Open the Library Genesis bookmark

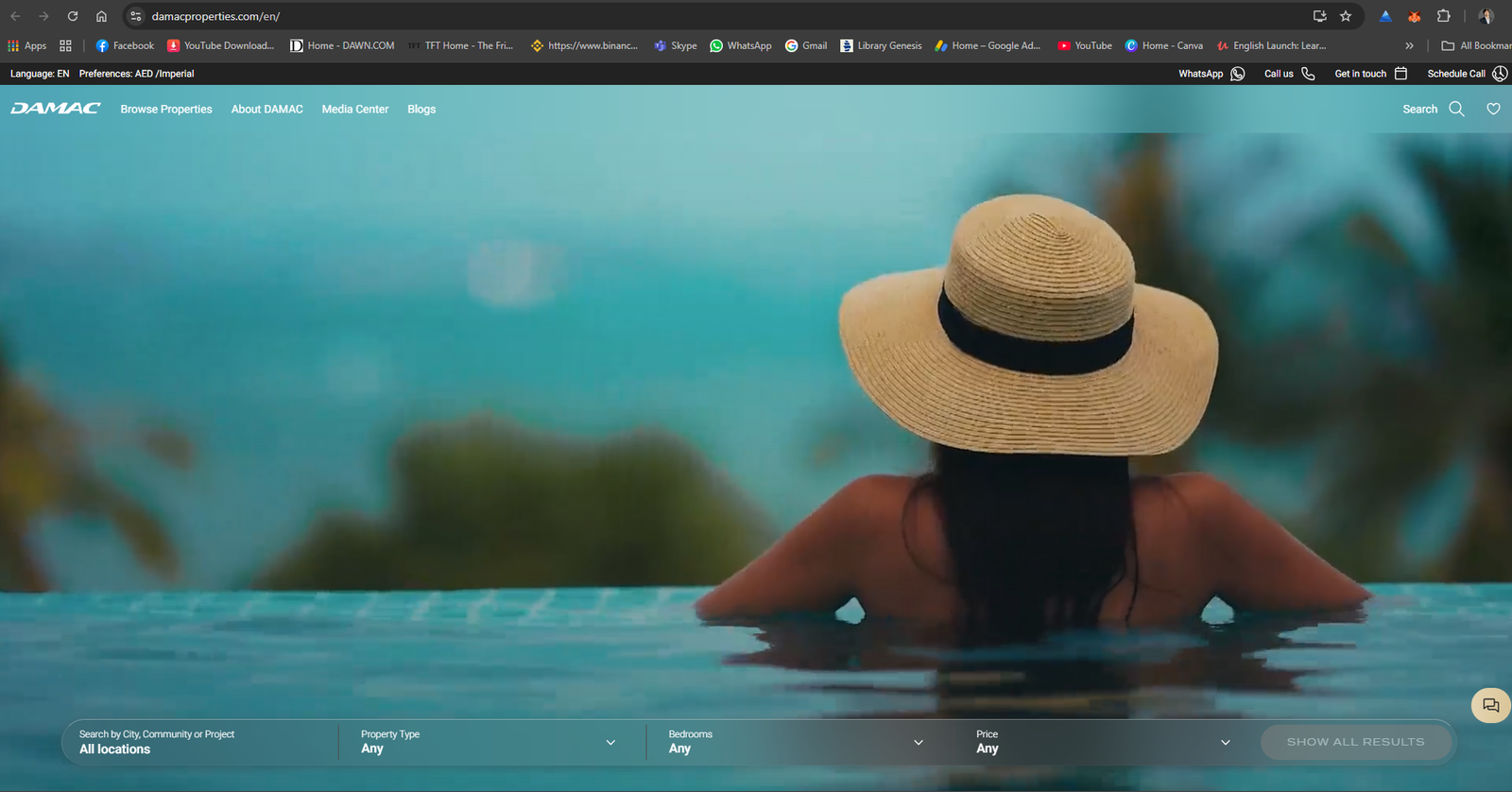(x=881, y=45)
